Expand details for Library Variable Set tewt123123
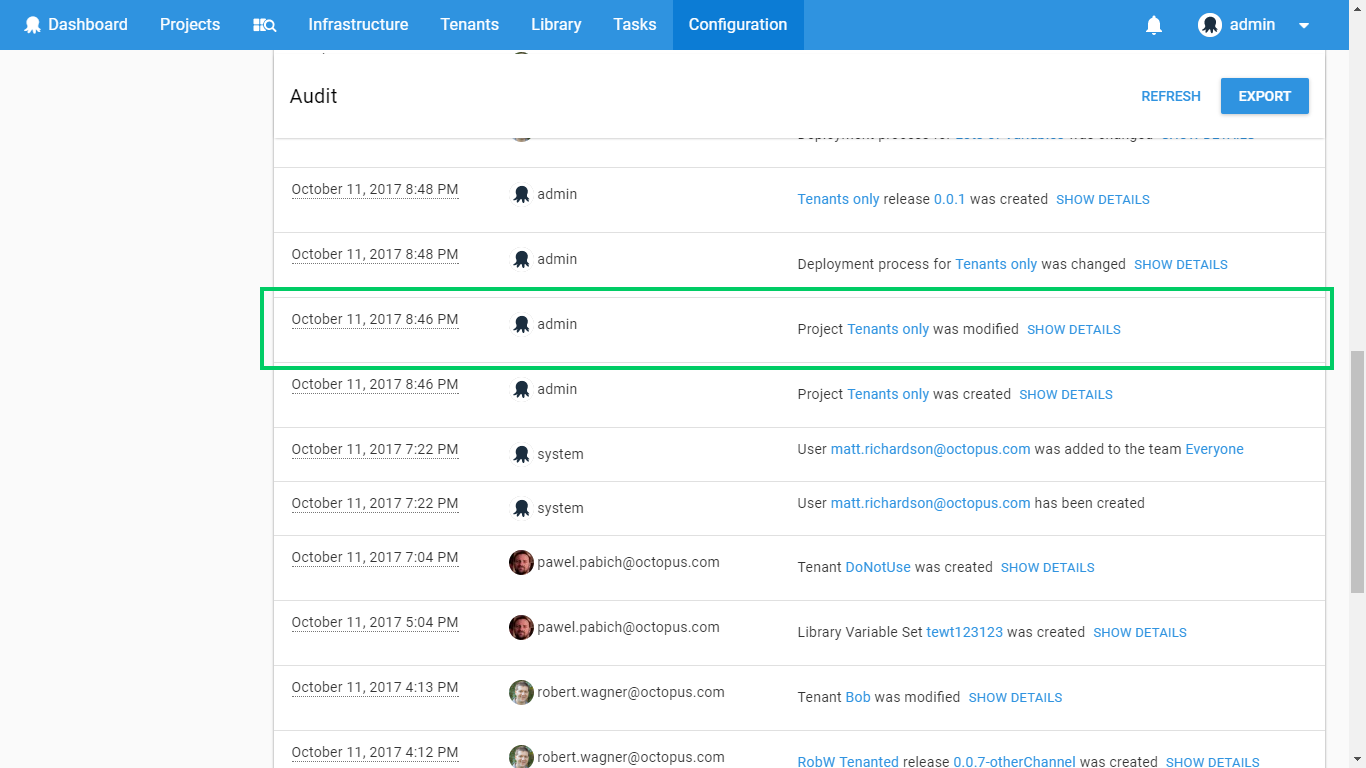Screen dimensions: 1366x768 (x=1139, y=633)
